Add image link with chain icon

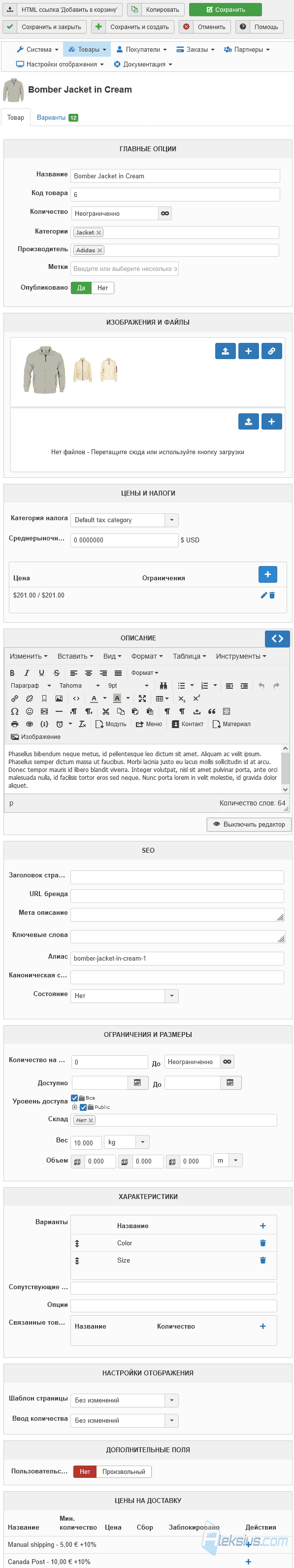[x=271, y=351]
